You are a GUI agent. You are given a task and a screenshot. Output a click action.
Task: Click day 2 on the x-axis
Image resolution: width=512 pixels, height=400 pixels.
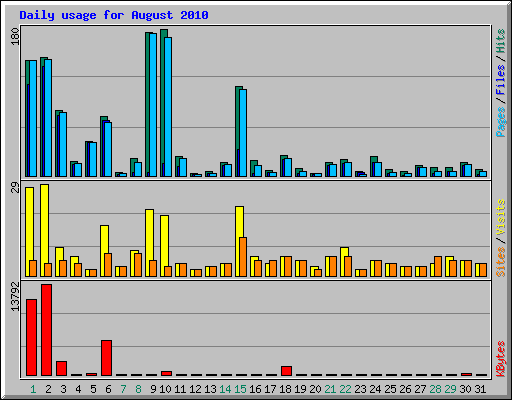pos(48,389)
